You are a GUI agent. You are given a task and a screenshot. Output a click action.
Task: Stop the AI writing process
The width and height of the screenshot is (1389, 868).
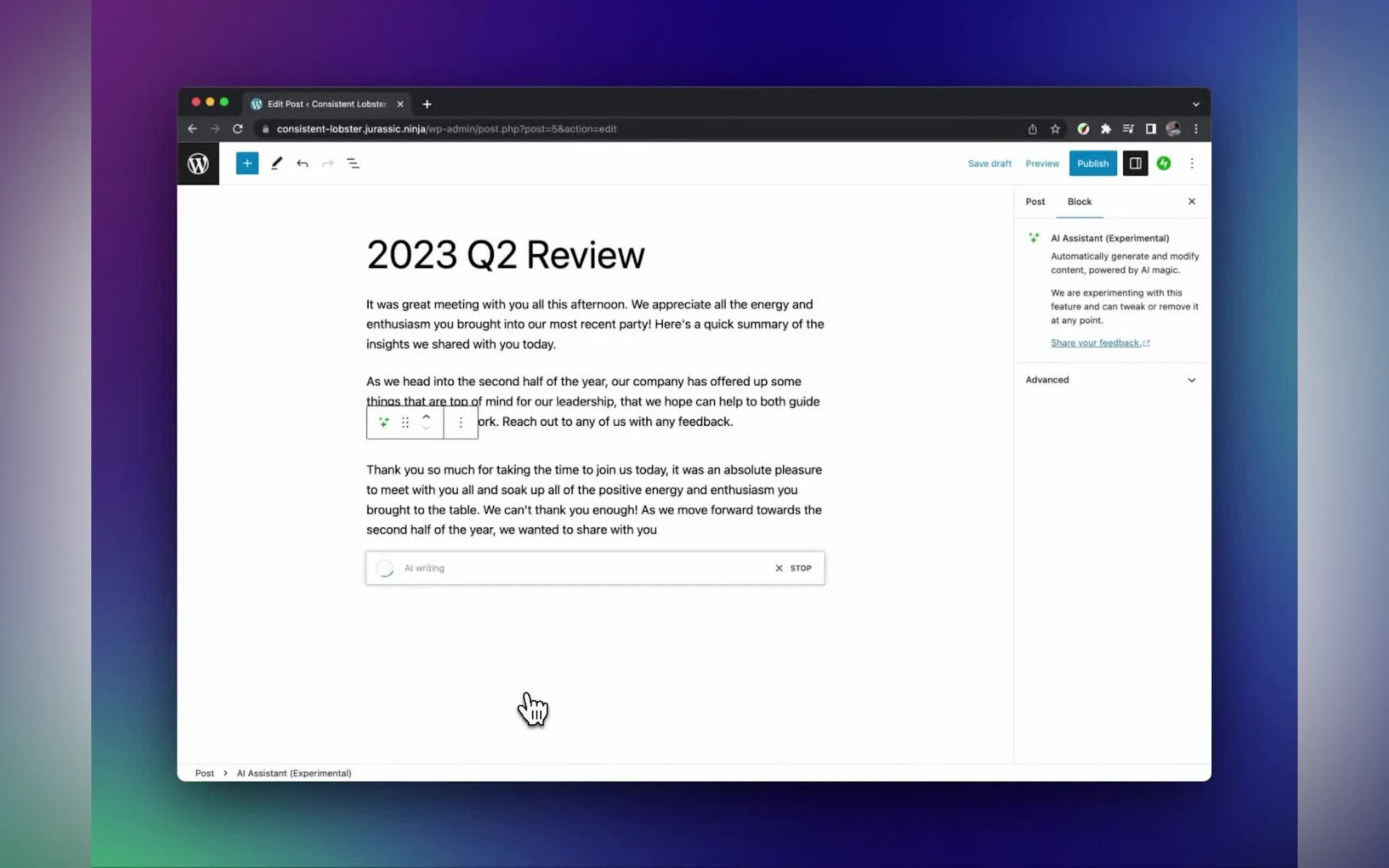tap(793, 568)
